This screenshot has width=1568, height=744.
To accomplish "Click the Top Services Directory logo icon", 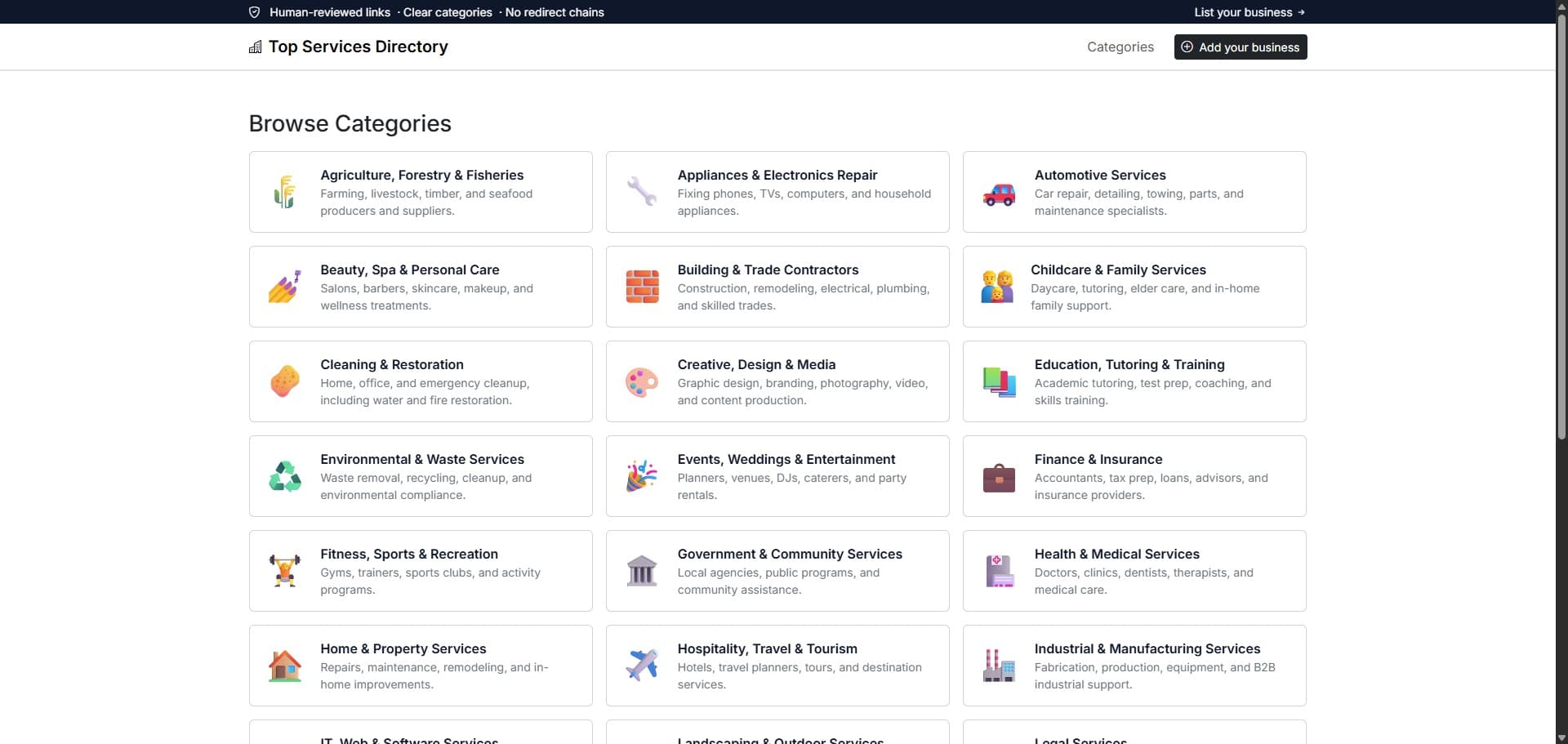I will [255, 47].
